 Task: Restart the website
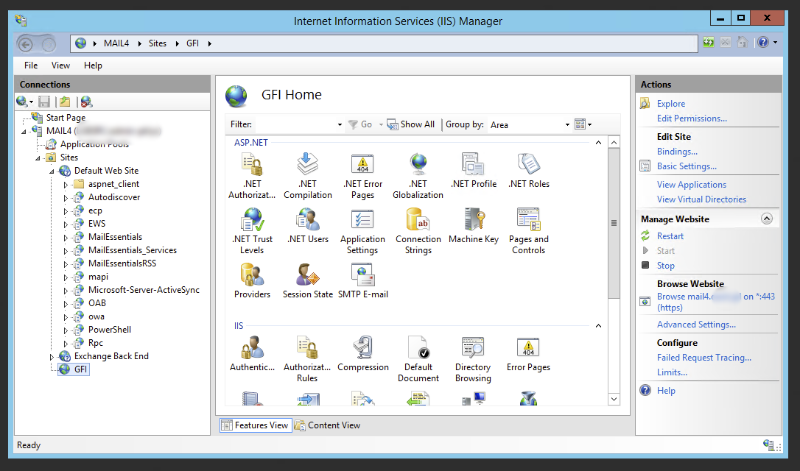point(670,236)
